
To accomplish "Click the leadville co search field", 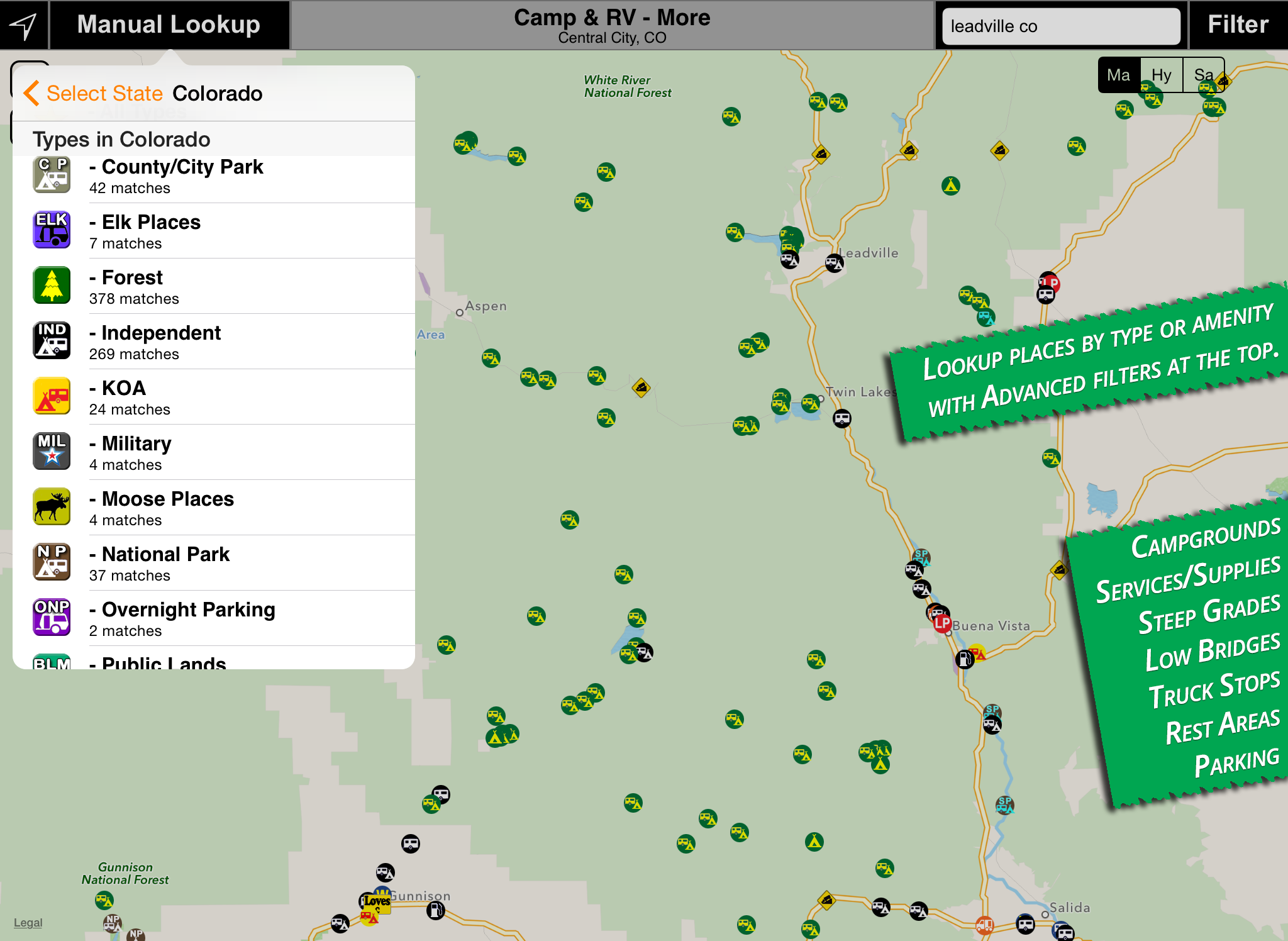I will pos(1060,26).
